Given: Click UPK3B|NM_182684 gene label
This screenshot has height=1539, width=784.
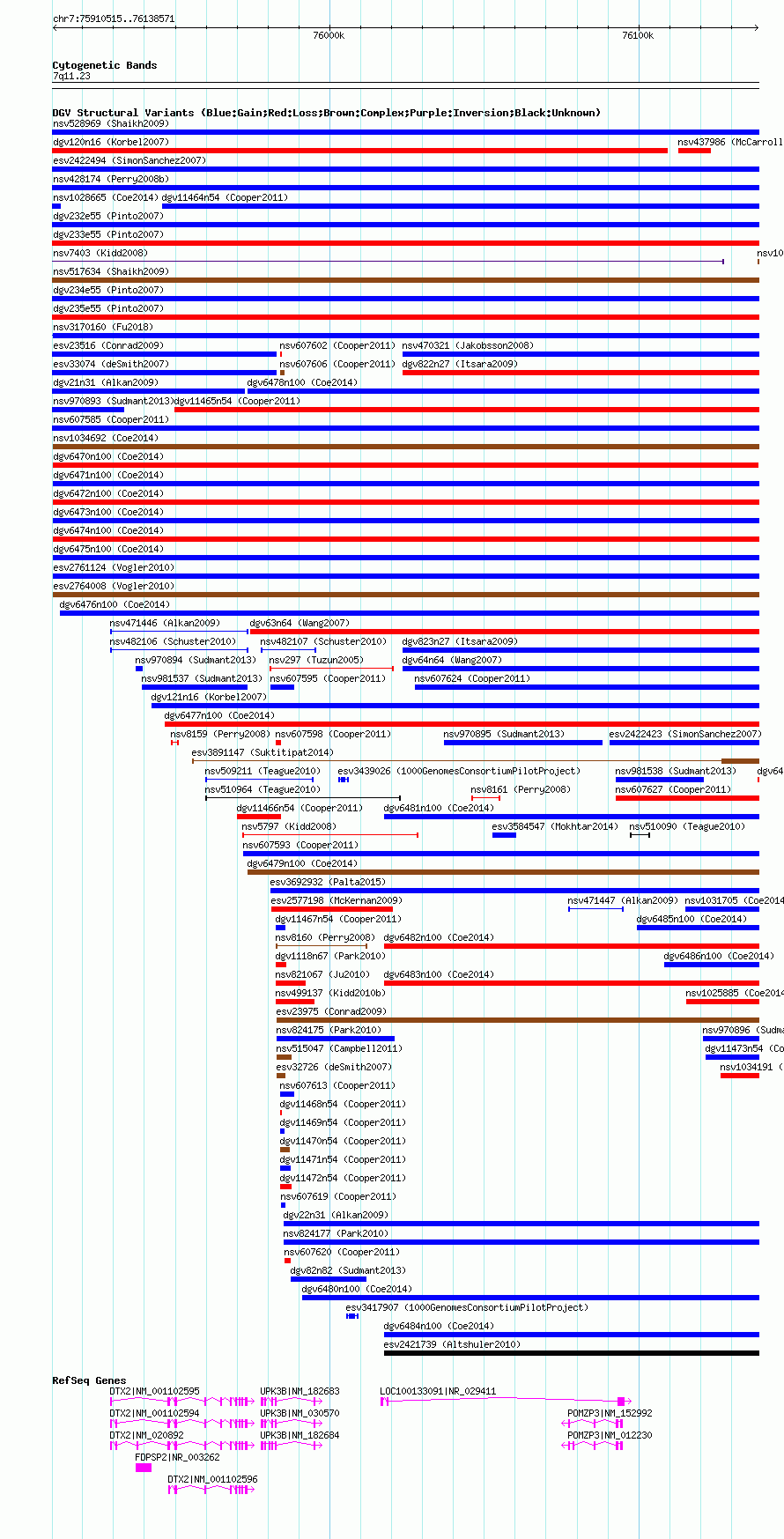Looking at the screenshot, I should tap(300, 1435).
